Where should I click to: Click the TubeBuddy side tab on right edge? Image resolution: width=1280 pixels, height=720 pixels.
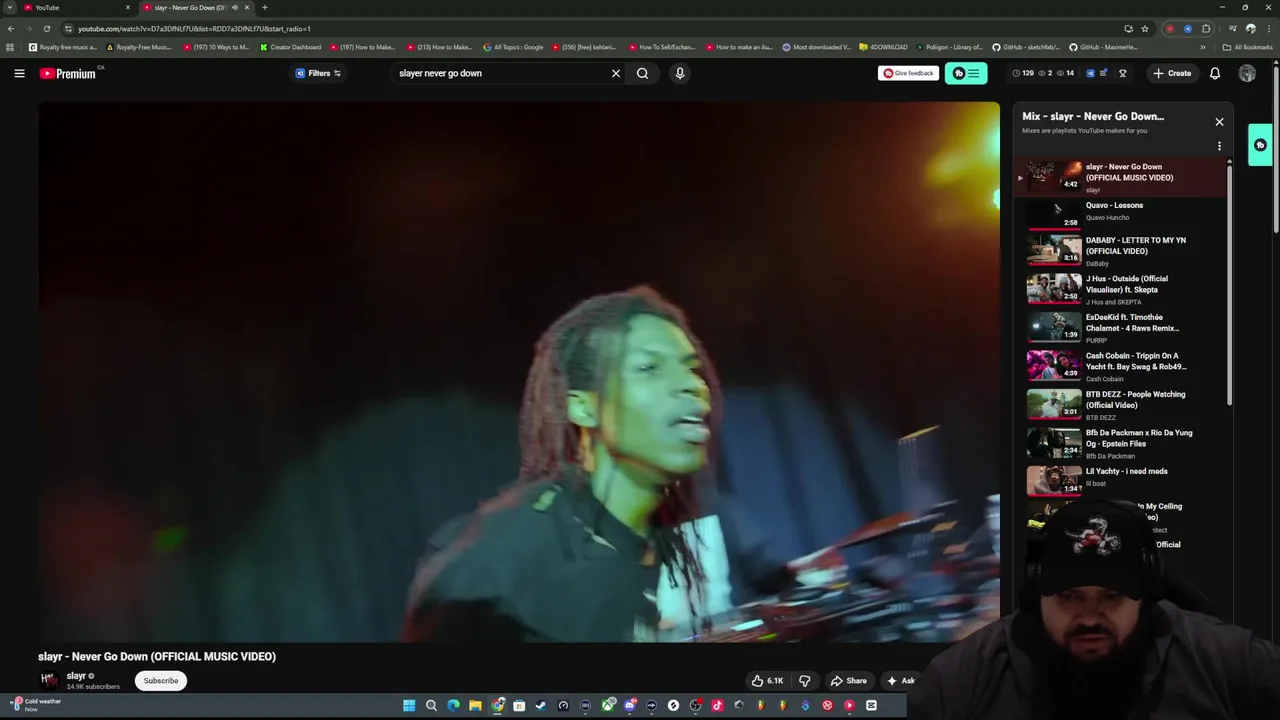coord(1261,145)
